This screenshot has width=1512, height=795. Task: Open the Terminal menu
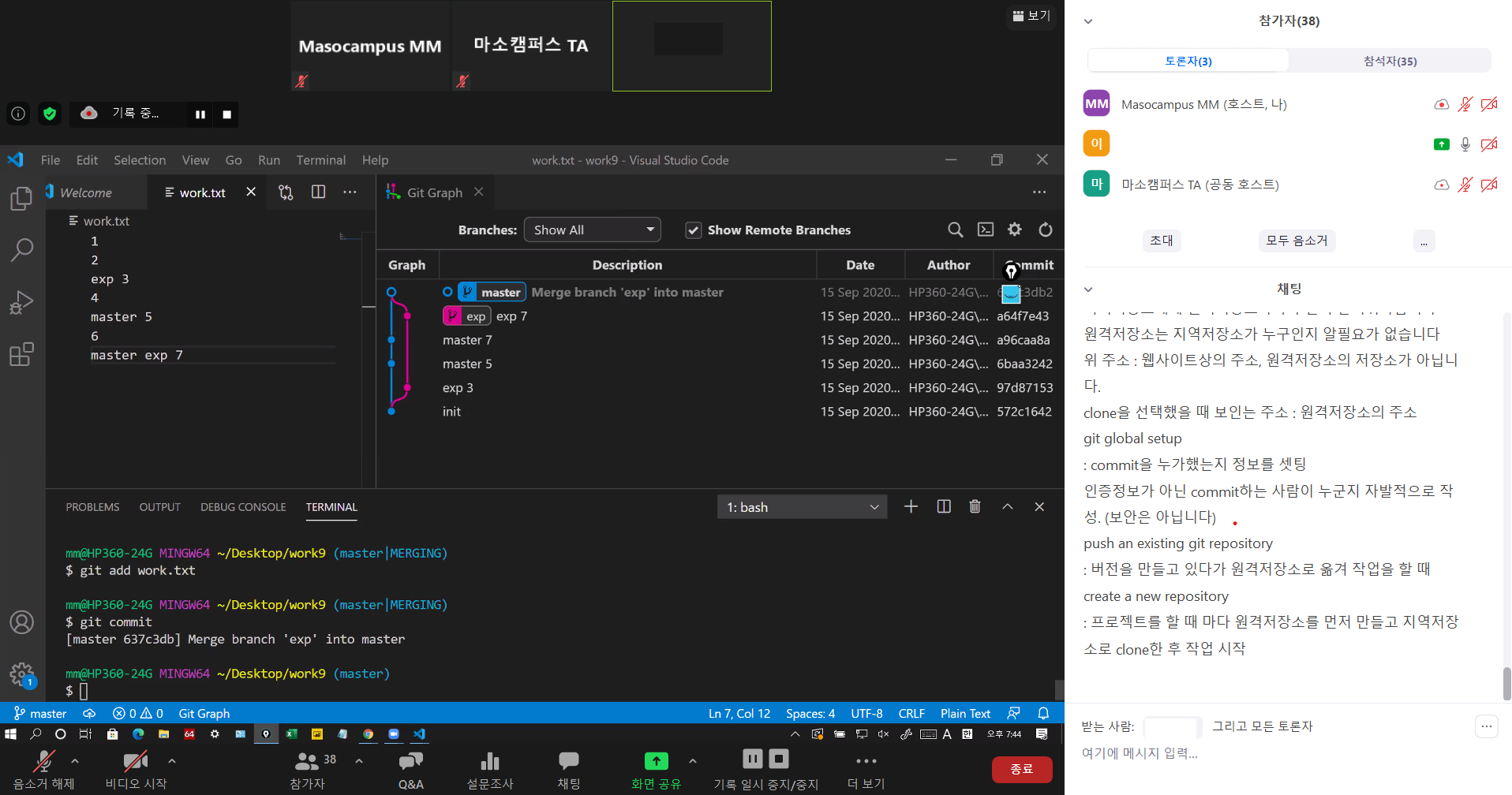click(x=320, y=160)
